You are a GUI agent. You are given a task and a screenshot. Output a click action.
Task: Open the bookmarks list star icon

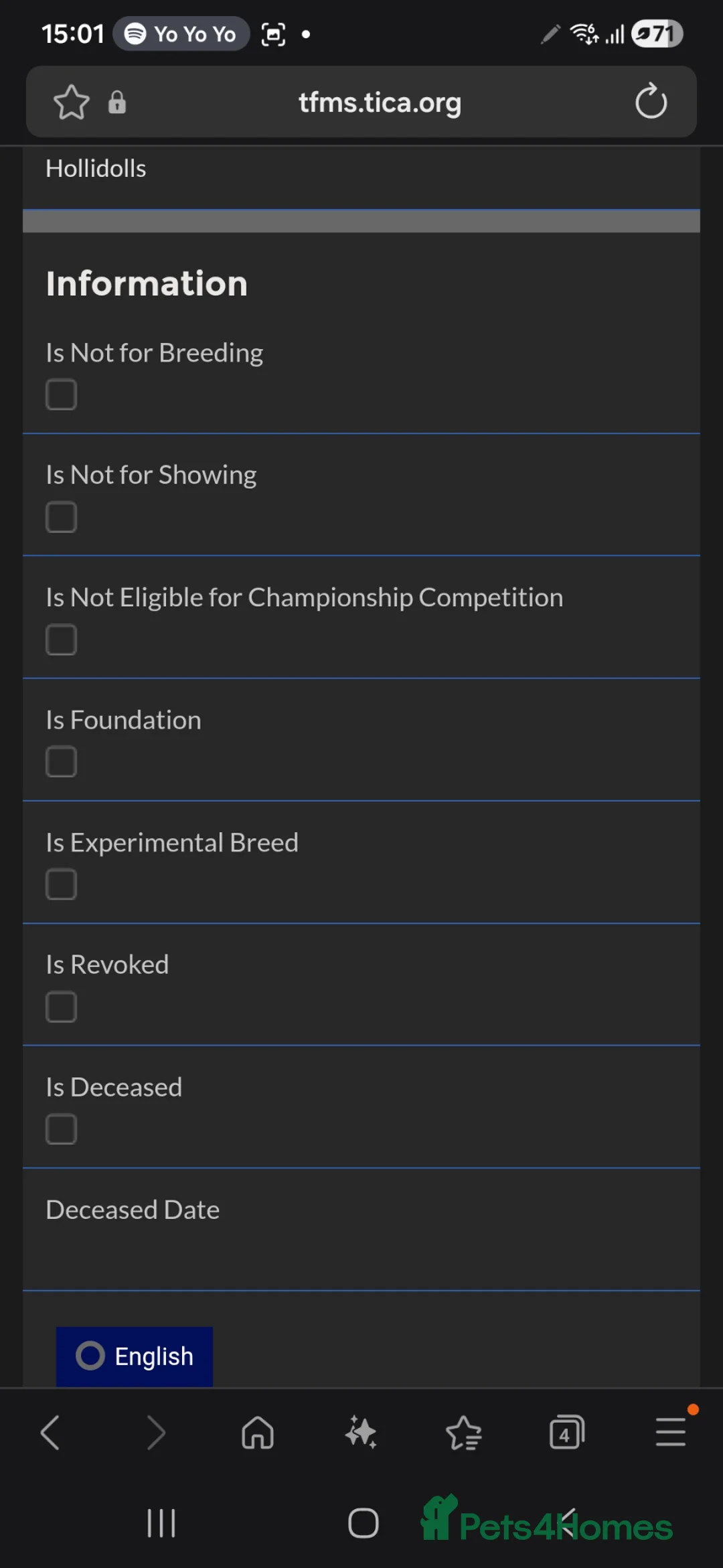click(x=464, y=1433)
